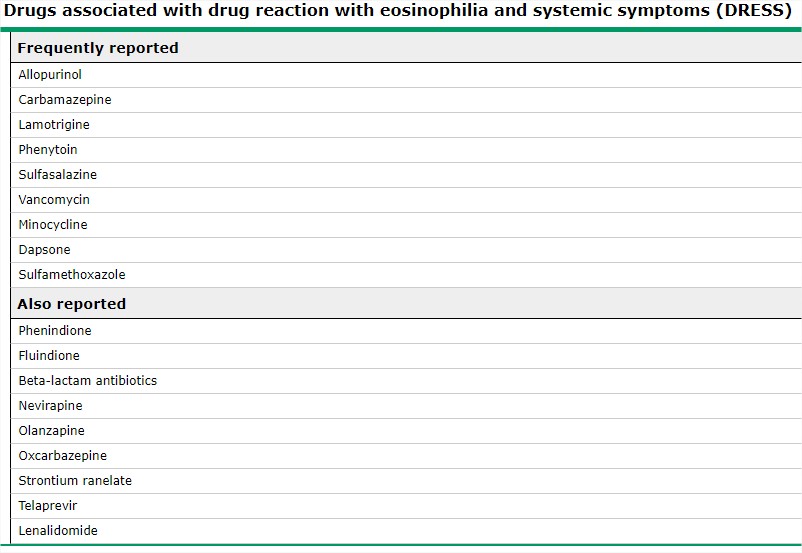Click the Lenalidomide row
The image size is (802, 553).
(x=58, y=531)
